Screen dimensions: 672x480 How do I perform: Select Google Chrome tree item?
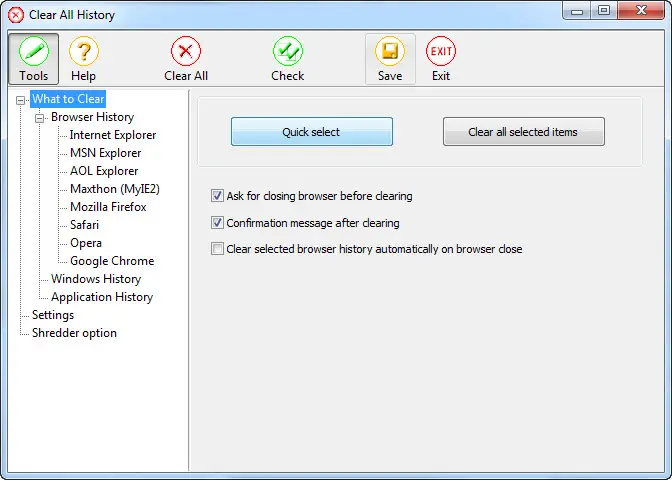[112, 261]
